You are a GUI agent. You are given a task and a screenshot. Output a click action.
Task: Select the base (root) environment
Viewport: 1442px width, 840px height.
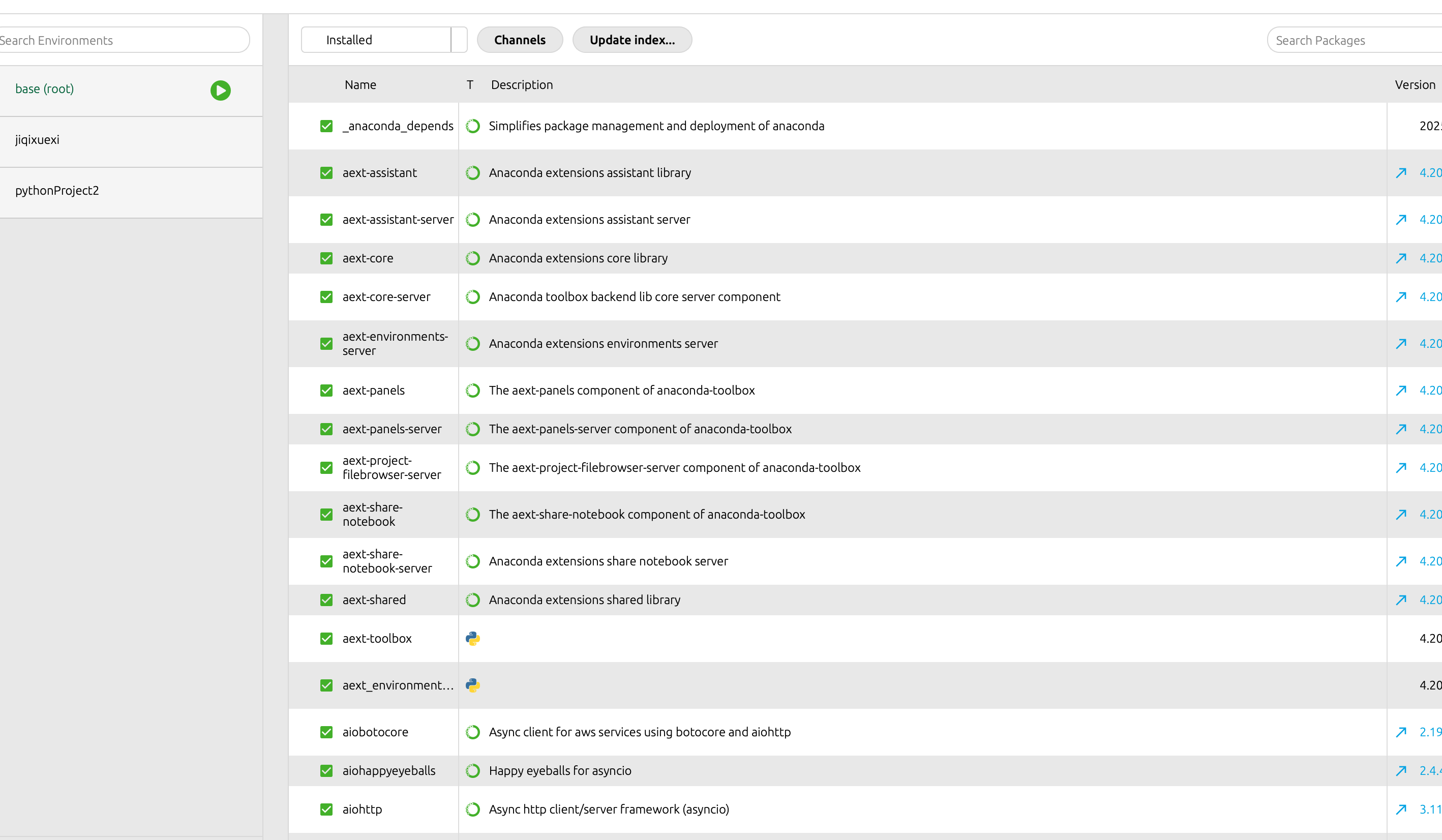131,91
